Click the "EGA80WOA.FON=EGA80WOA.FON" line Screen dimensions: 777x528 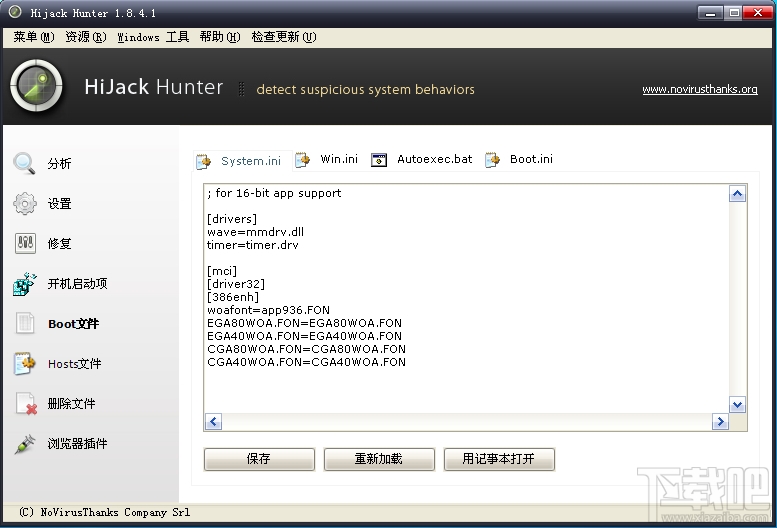tap(305, 323)
